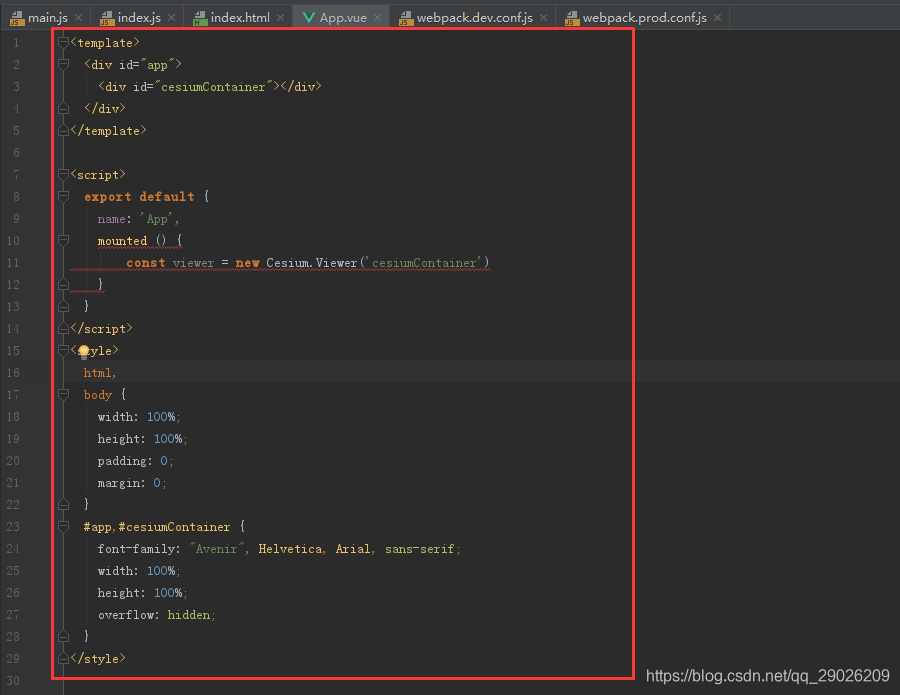Click the JavaScript icon on the index.js tab
This screenshot has width=900, height=695.
click(106, 17)
